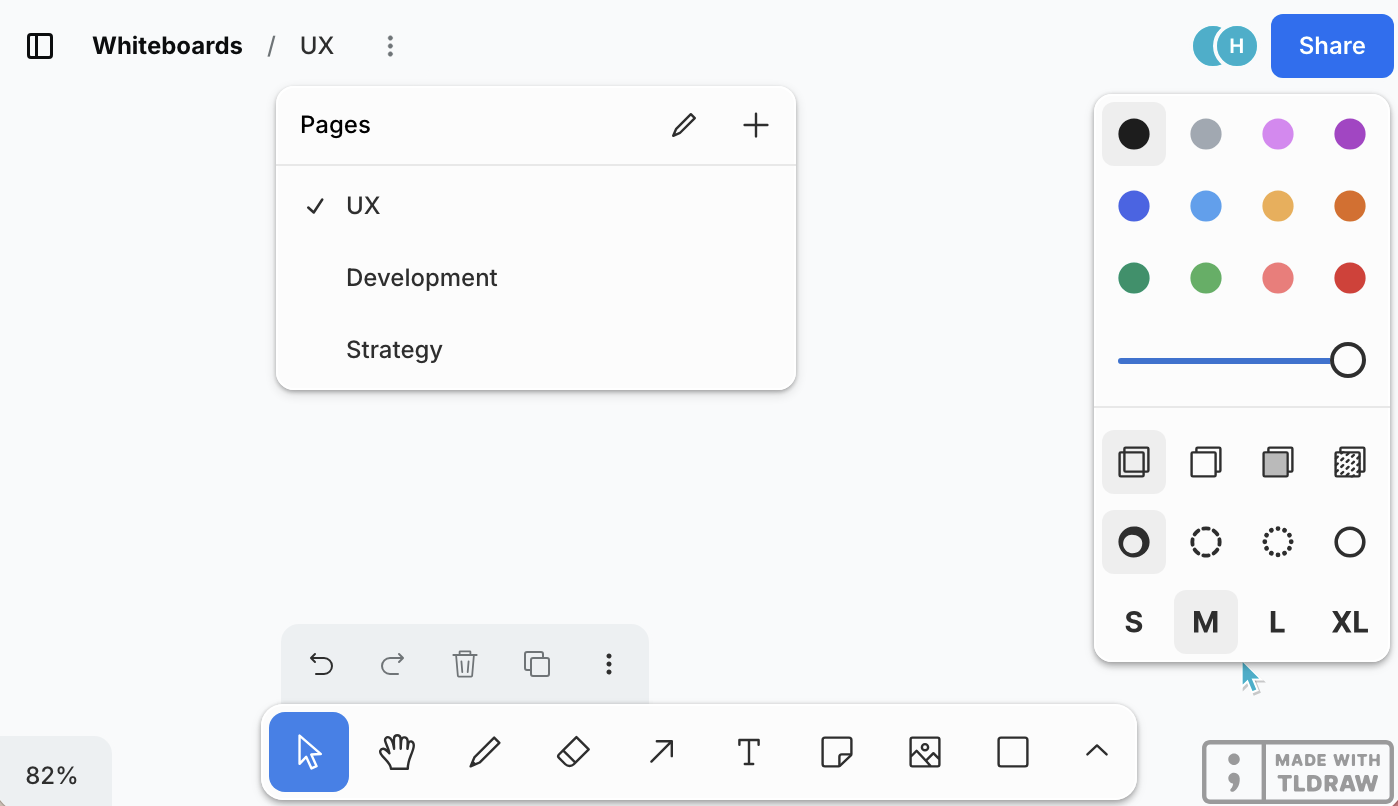Select the Rectangle shape tool
The image size is (1398, 806).
coord(1013,752)
